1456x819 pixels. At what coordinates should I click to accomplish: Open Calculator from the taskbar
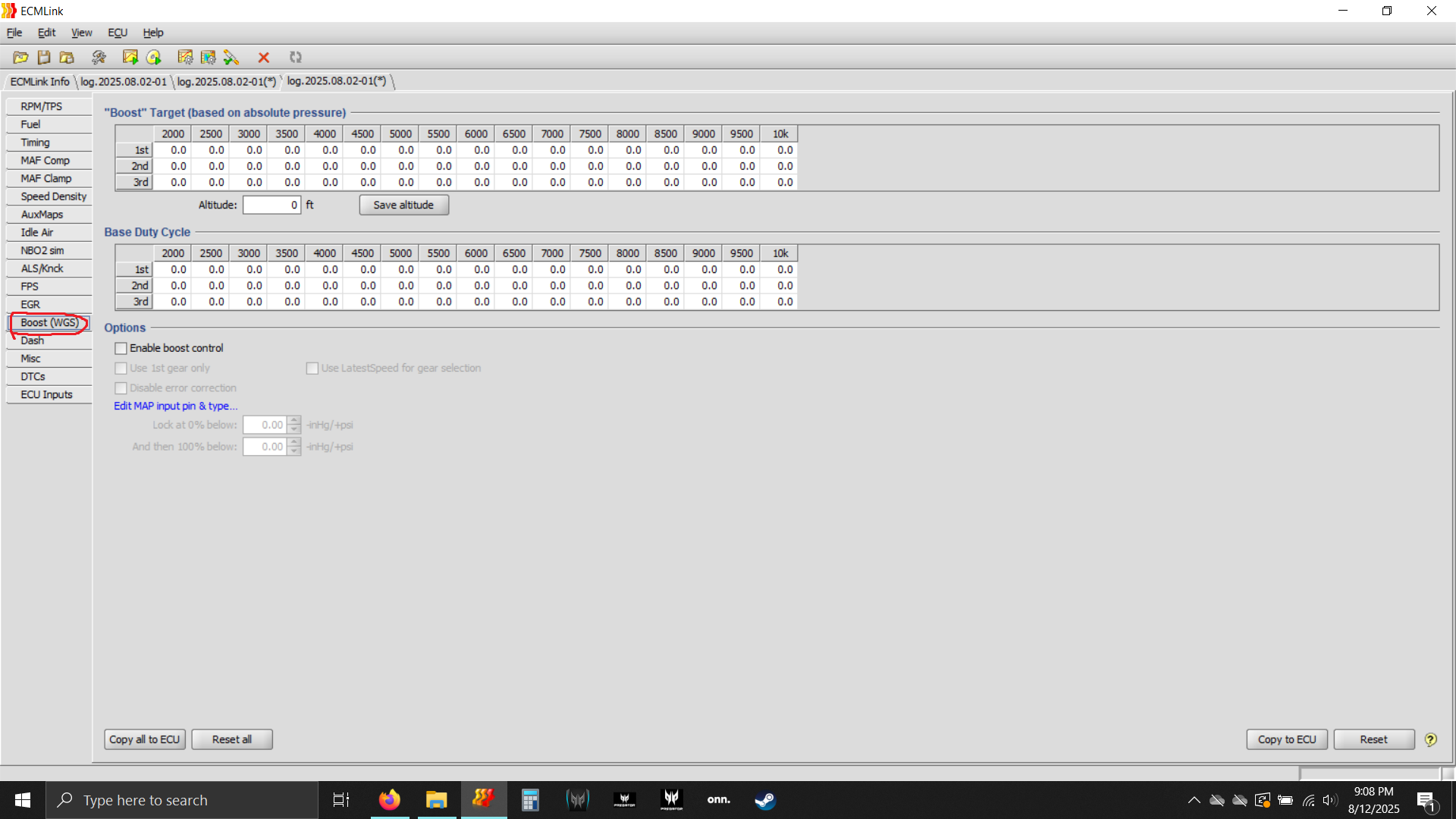pos(530,800)
